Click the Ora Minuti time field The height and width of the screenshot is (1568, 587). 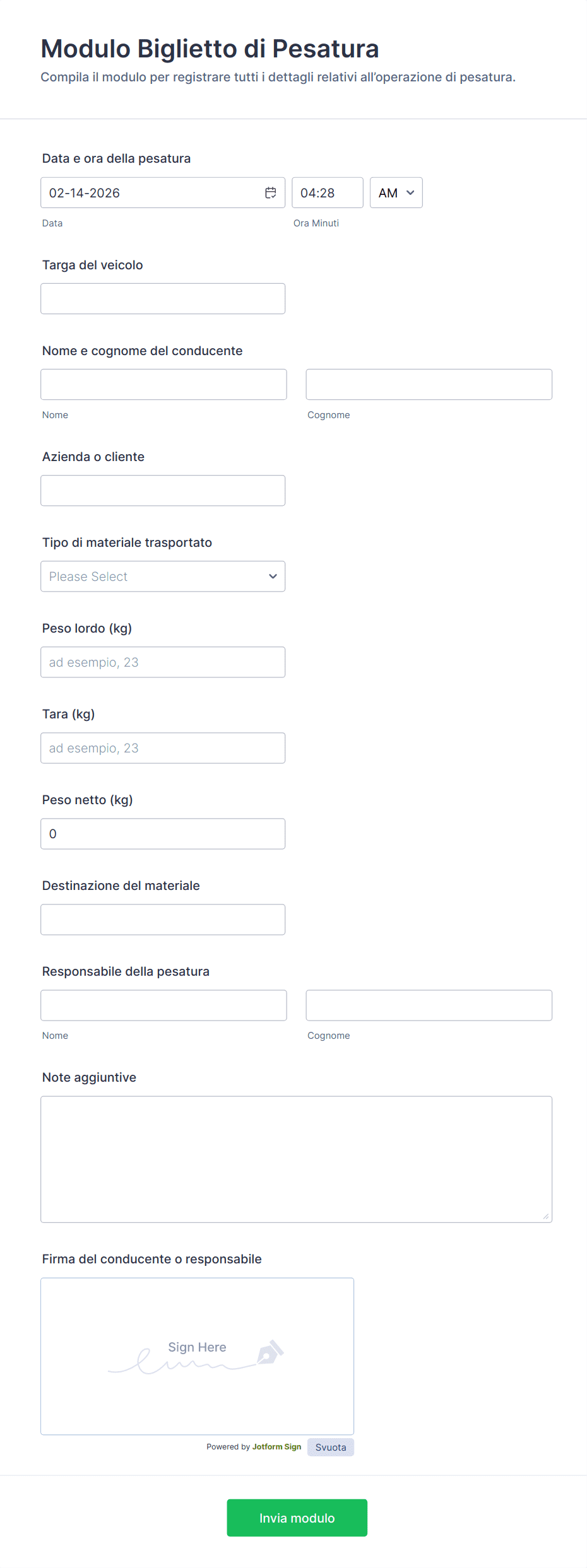click(x=327, y=193)
